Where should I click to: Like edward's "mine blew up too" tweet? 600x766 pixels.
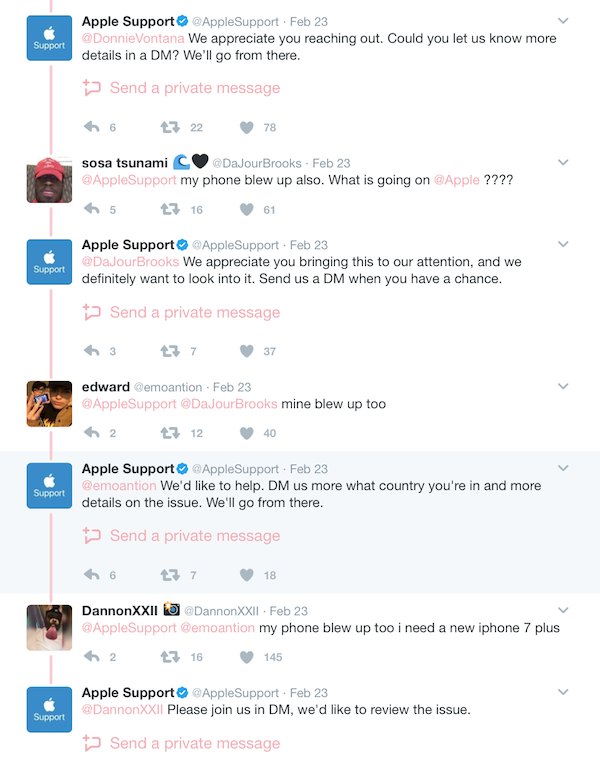tap(248, 433)
